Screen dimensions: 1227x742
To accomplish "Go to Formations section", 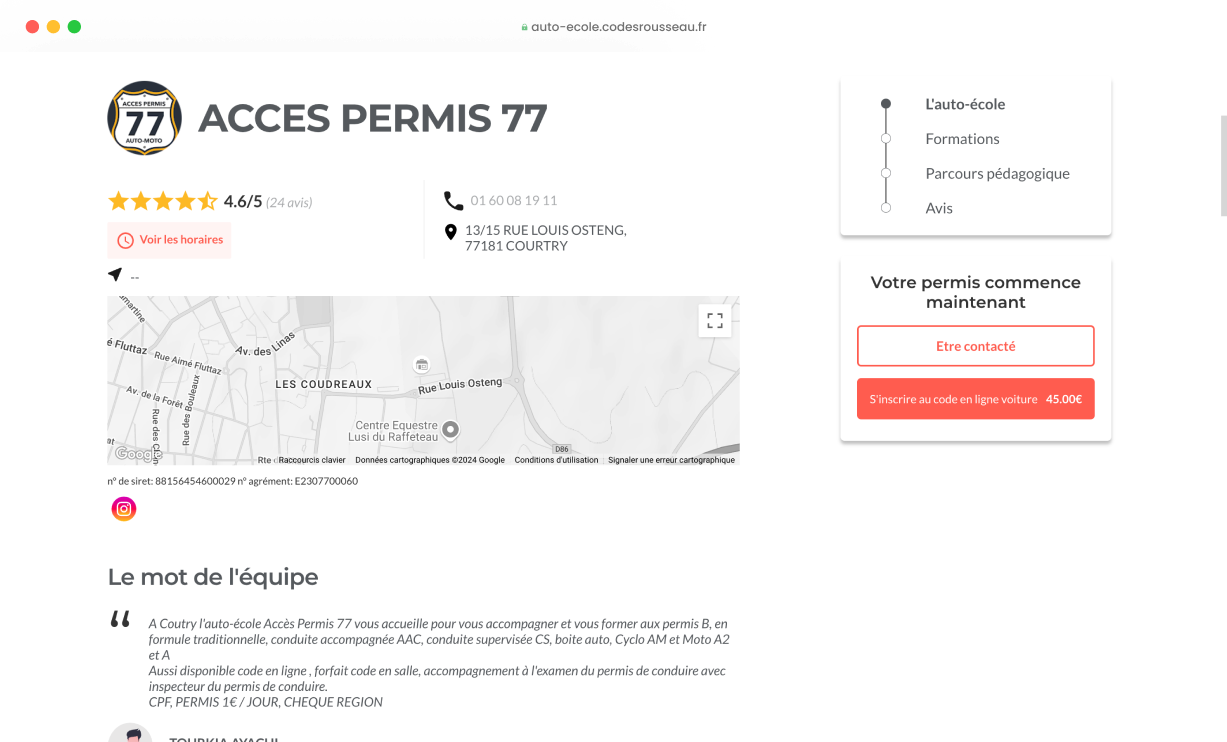I will (x=962, y=139).
